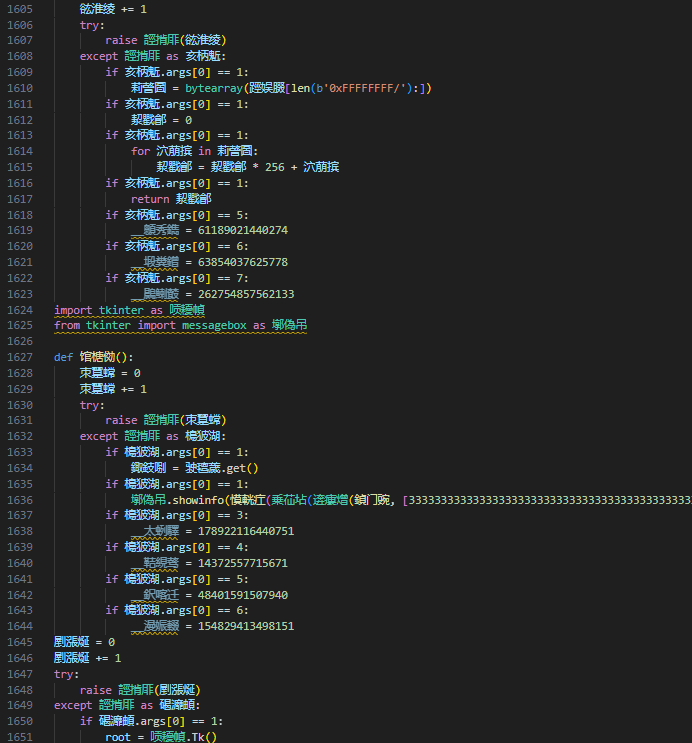
Task: Click the 'except' keyword on line 1632
Action: [x=99, y=436]
